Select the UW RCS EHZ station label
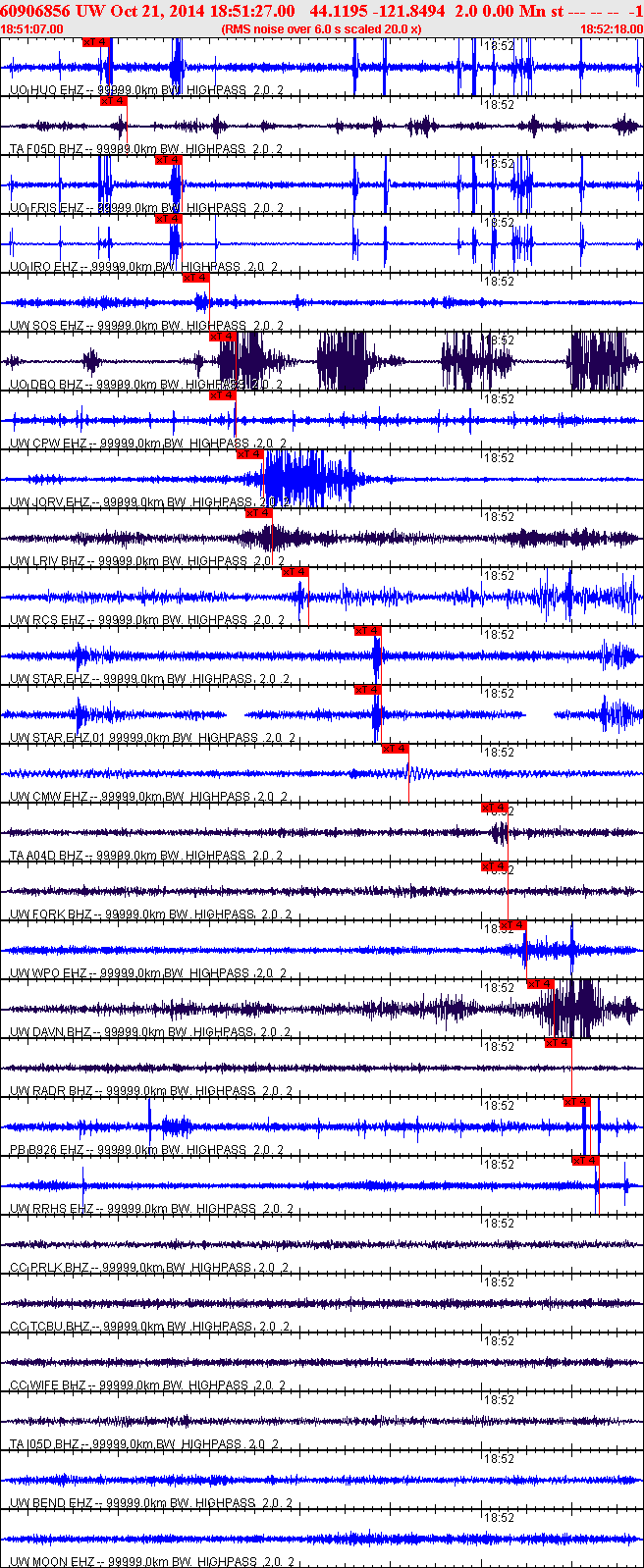Screen dimensions: 644x1568 147,620
